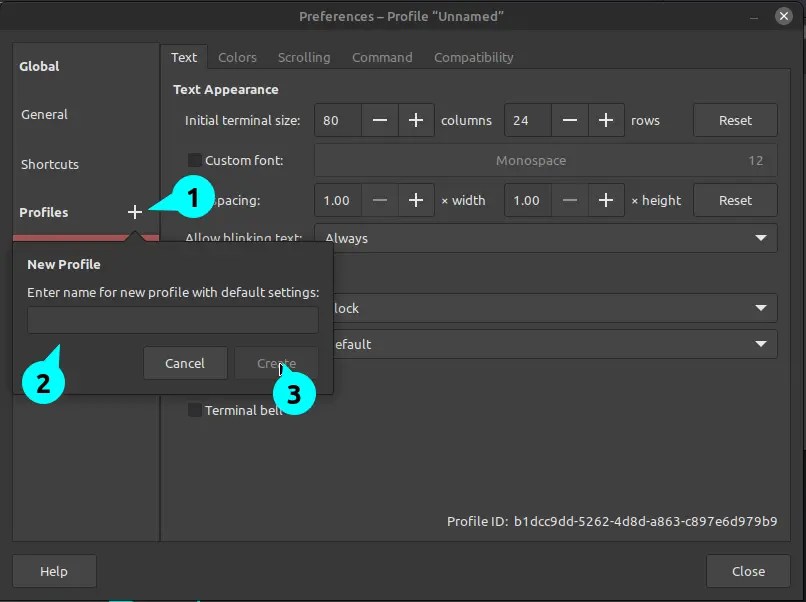The image size is (806, 602).
Task: Enable the Custom font checkbox
Action: click(x=195, y=160)
